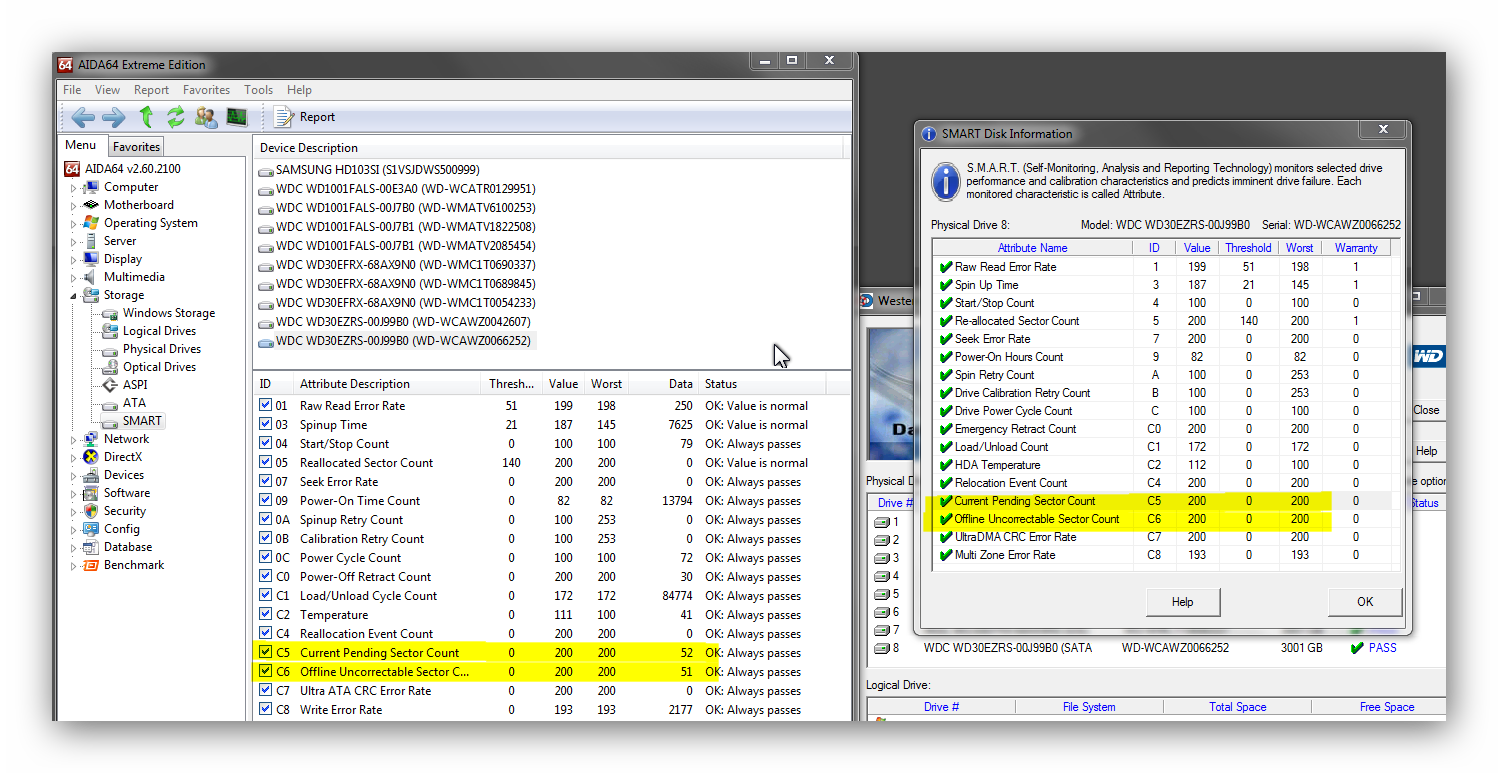Switch to the Favorites tab
1498x773 pixels.
[x=136, y=147]
